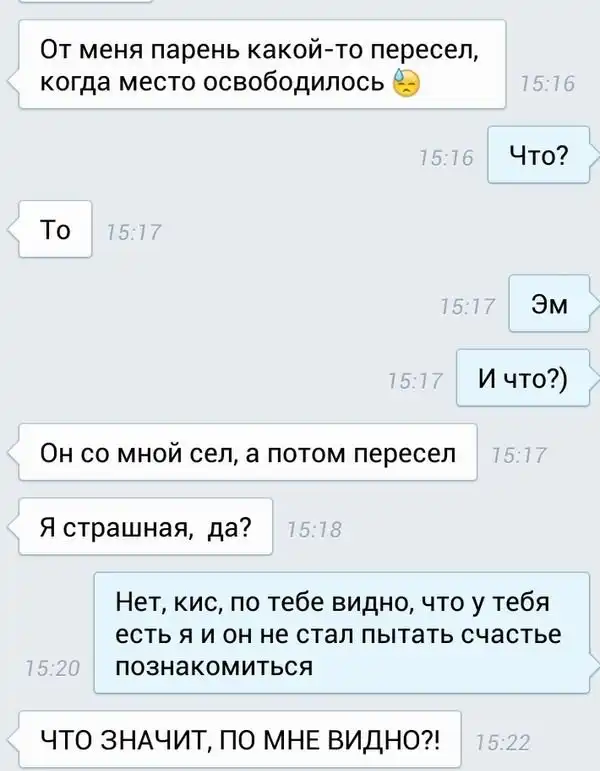This screenshot has height=771, width=600.
Task: Tap the 15:17 timestamp beside 'Эм'
Action: tap(467, 307)
